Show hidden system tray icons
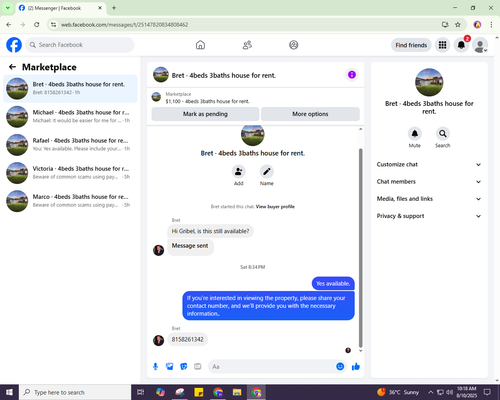 click(x=431, y=392)
